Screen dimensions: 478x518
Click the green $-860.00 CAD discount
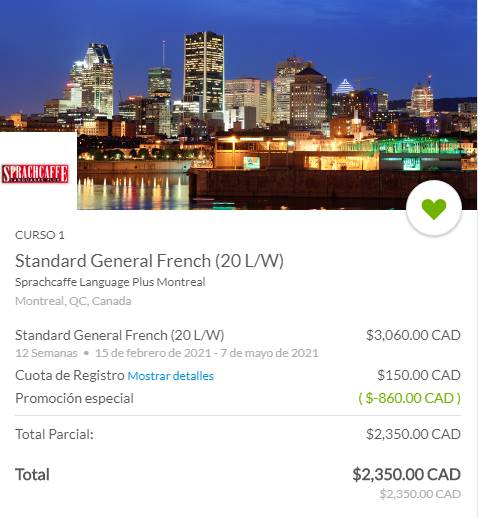click(410, 398)
